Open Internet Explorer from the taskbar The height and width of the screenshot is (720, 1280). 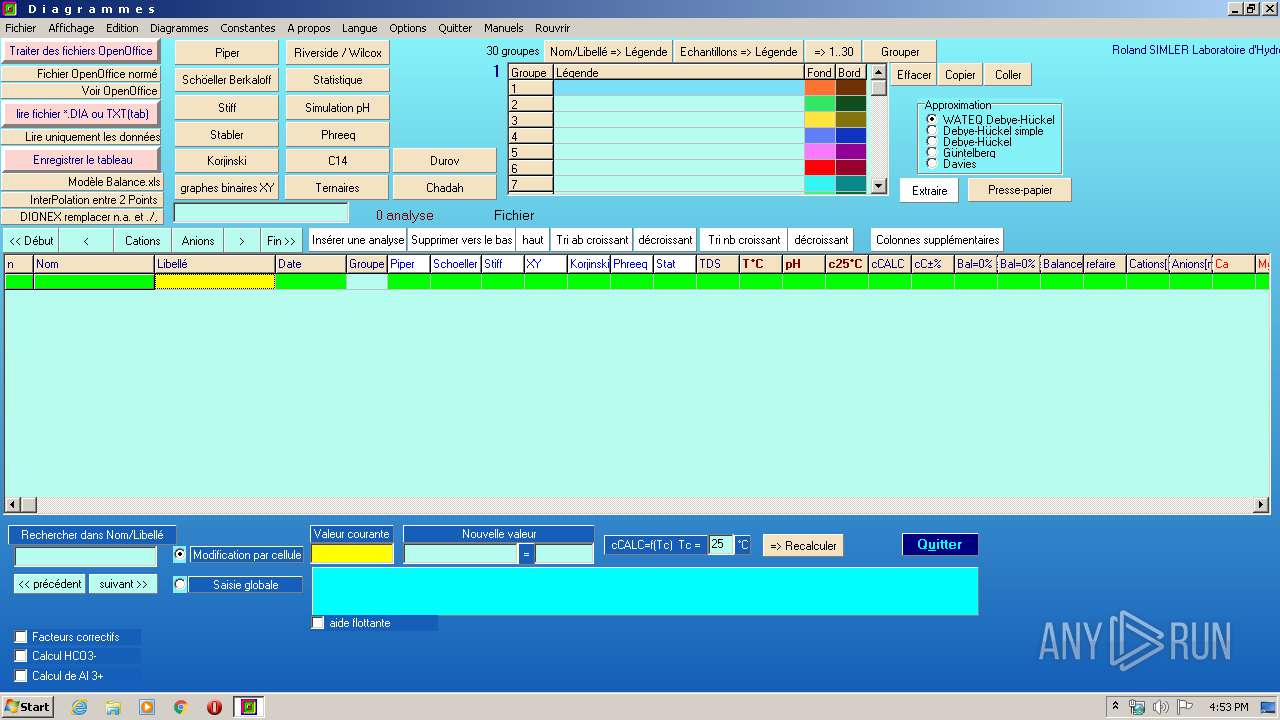(79, 707)
